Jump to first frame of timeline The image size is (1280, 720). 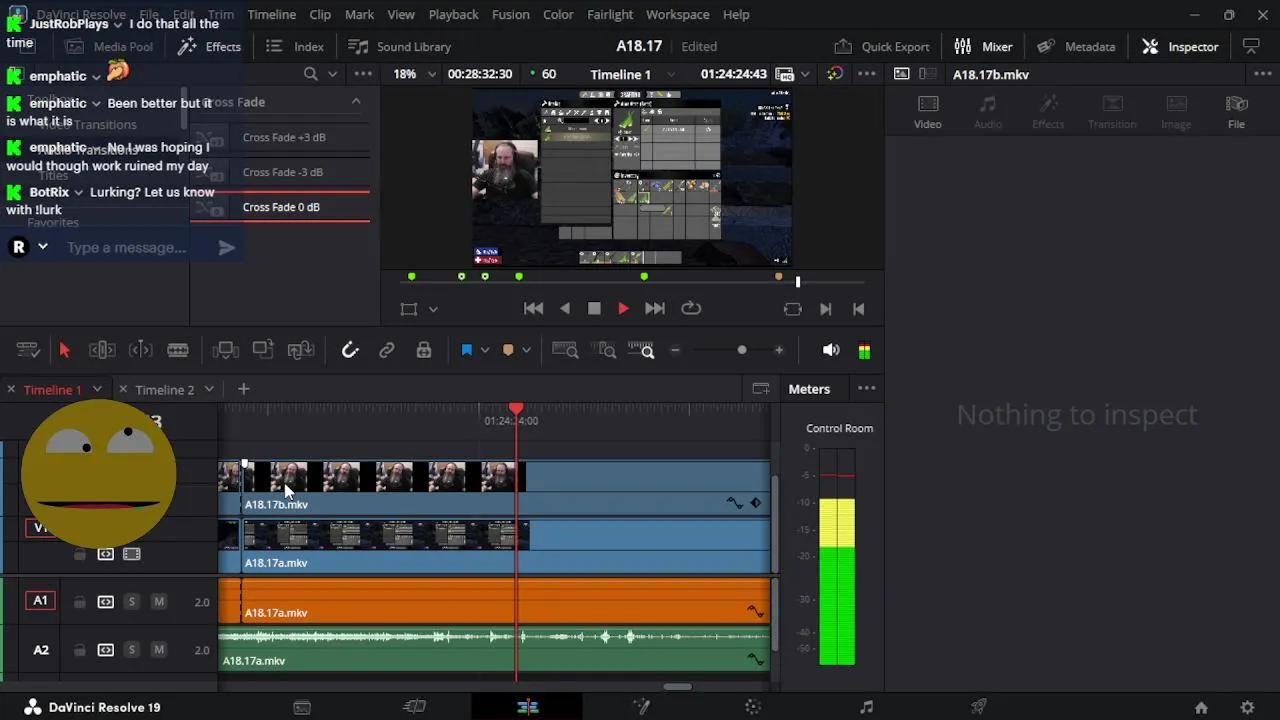click(533, 309)
